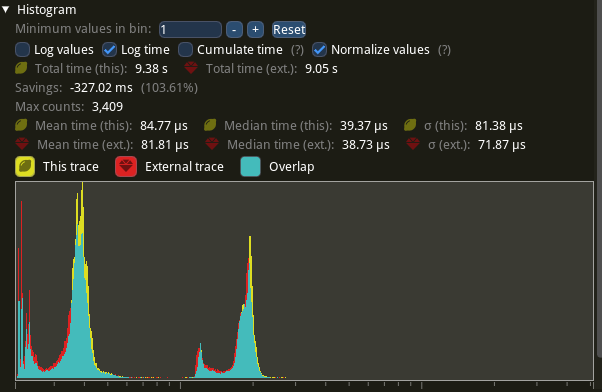Increase minimum bin value with plus button
Image resolution: width=602 pixels, height=392 pixels.
coord(255,30)
